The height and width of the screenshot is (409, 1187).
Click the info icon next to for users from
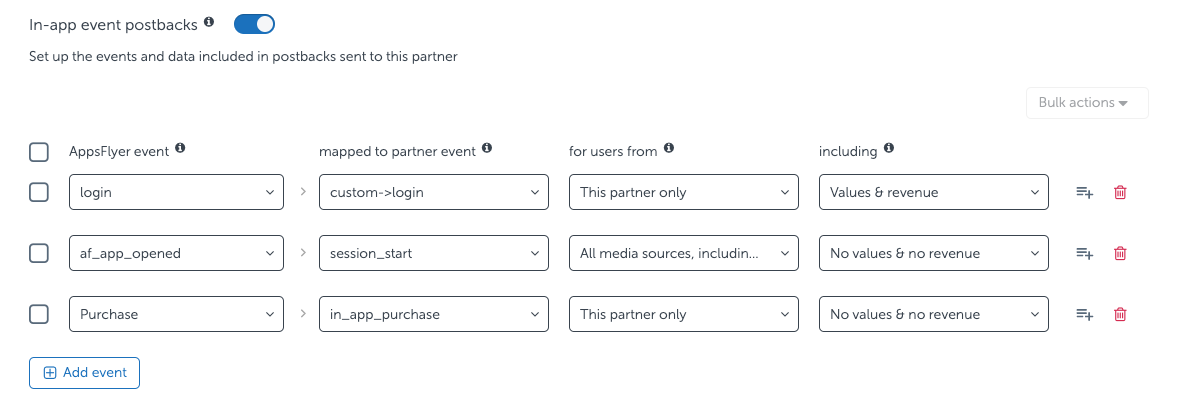(669, 148)
